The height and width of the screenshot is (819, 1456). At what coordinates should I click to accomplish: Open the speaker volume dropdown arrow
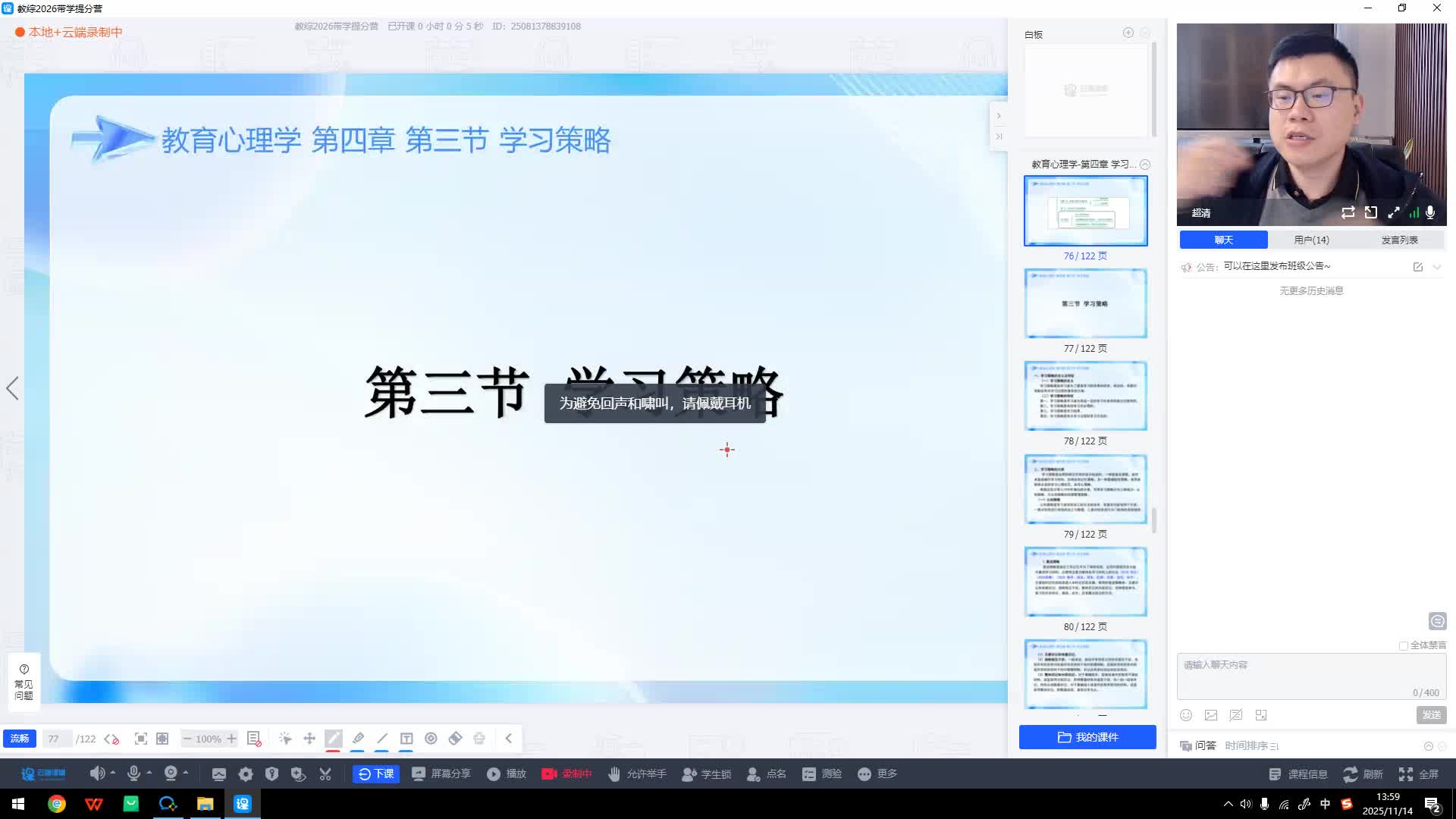pyautogui.click(x=114, y=773)
